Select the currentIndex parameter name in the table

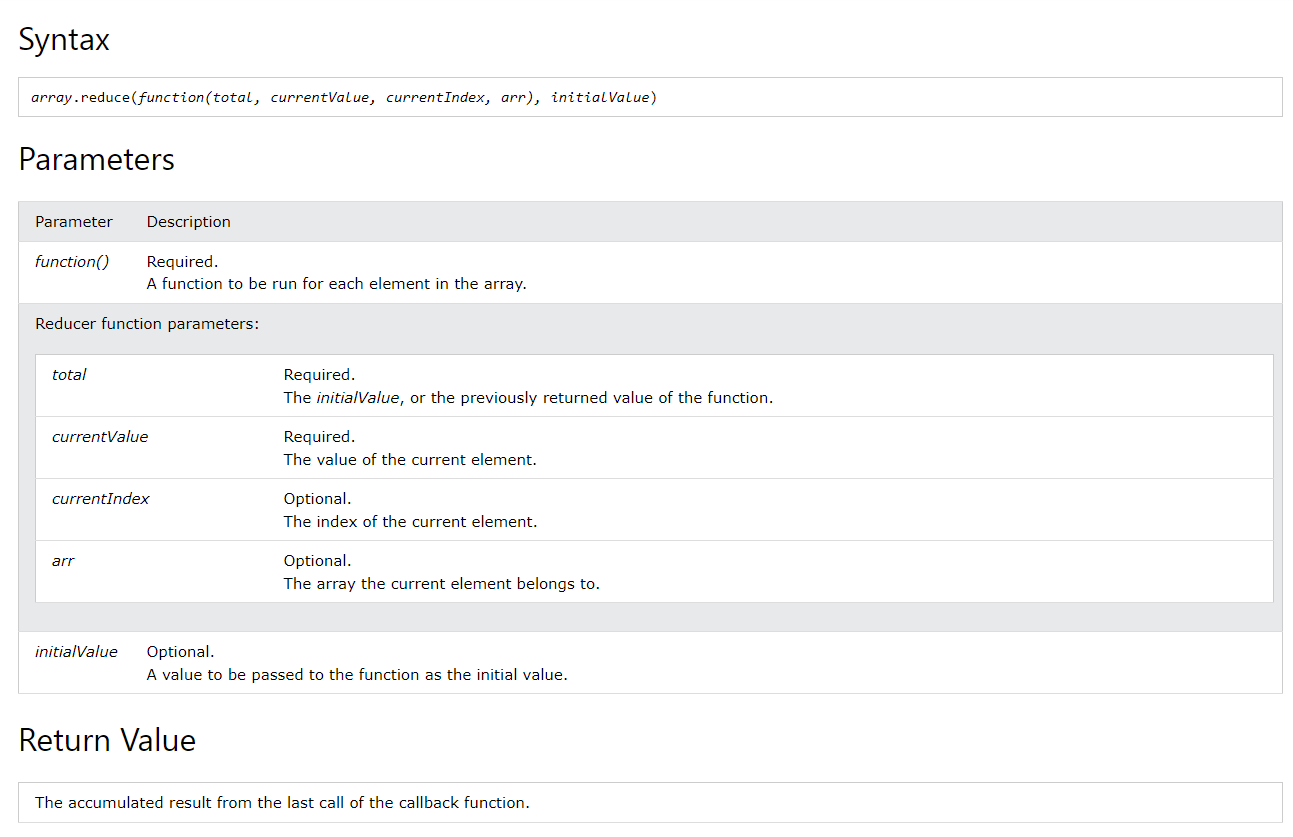[x=100, y=499]
